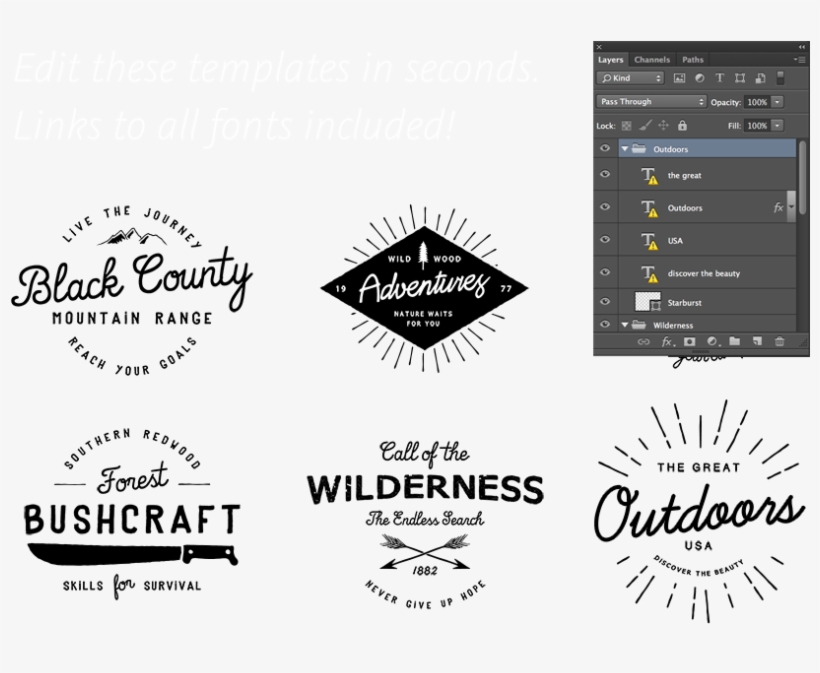Collapse the Wilderness group triangle
Viewport: 820px width, 673px height.
click(624, 325)
